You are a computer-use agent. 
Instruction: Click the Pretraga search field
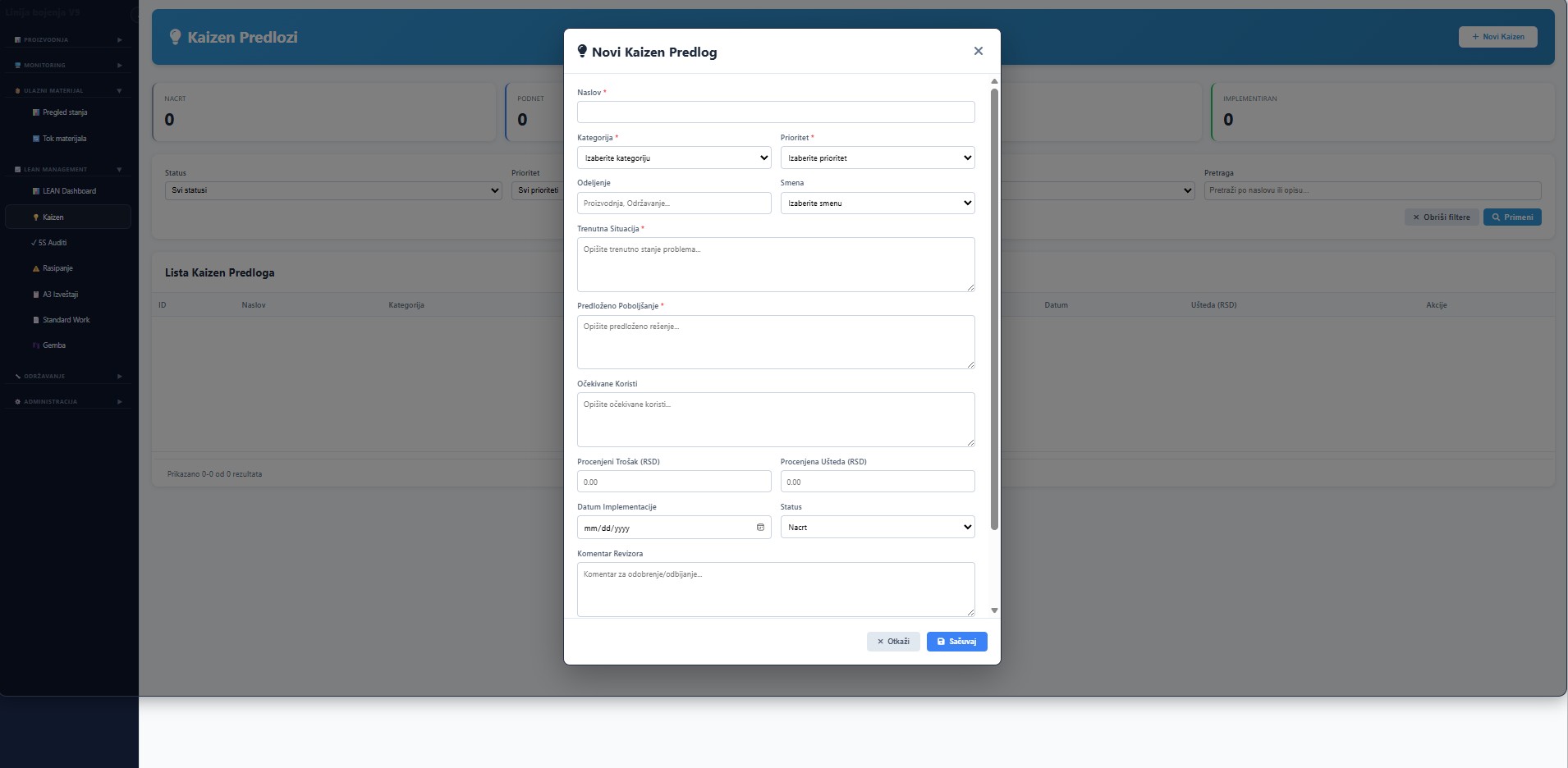1372,190
